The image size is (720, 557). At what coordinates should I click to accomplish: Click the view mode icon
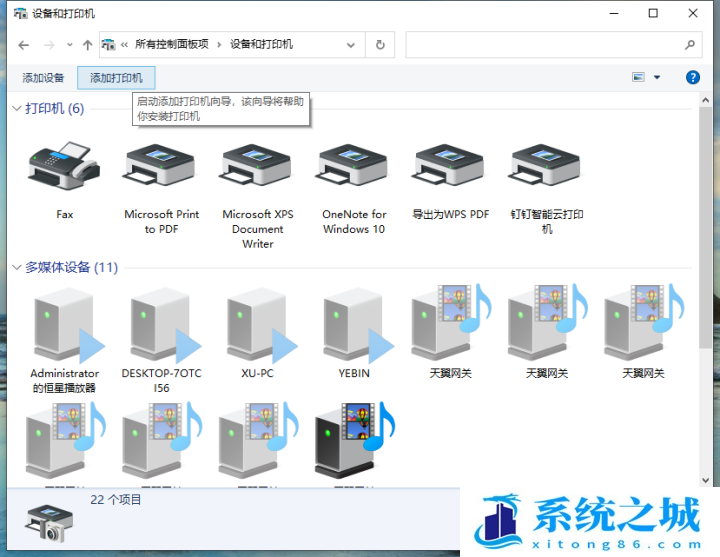coord(638,77)
